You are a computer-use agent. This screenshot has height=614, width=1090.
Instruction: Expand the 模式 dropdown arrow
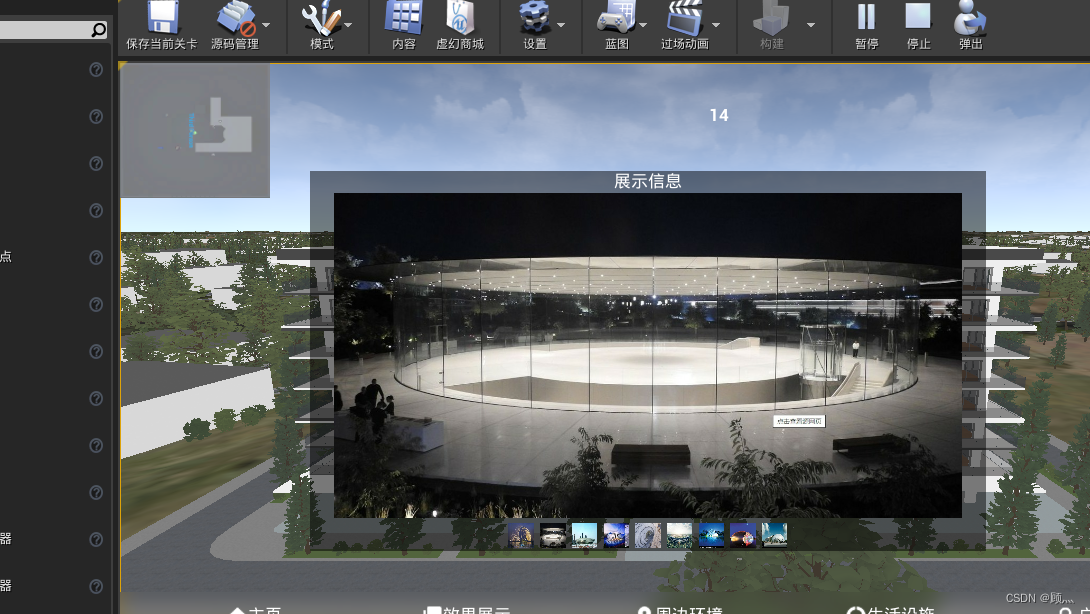click(x=348, y=25)
